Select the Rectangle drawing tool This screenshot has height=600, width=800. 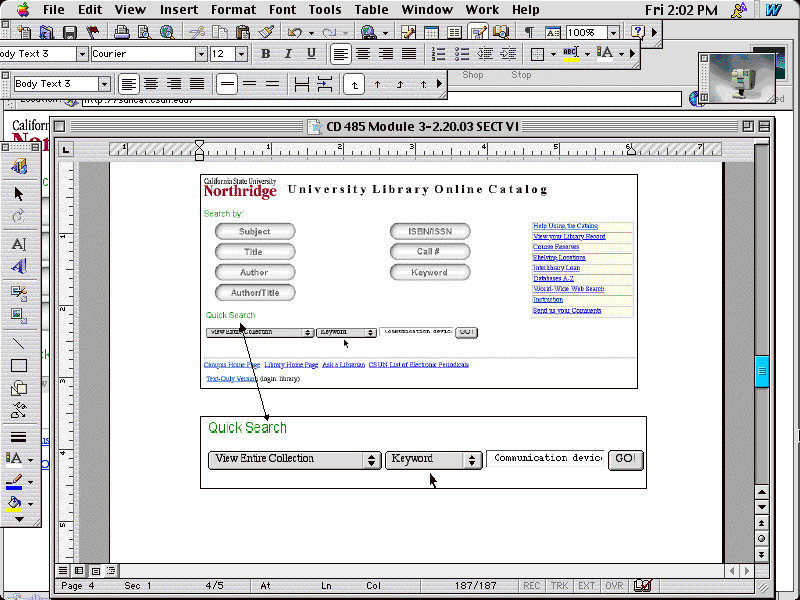(x=19, y=366)
